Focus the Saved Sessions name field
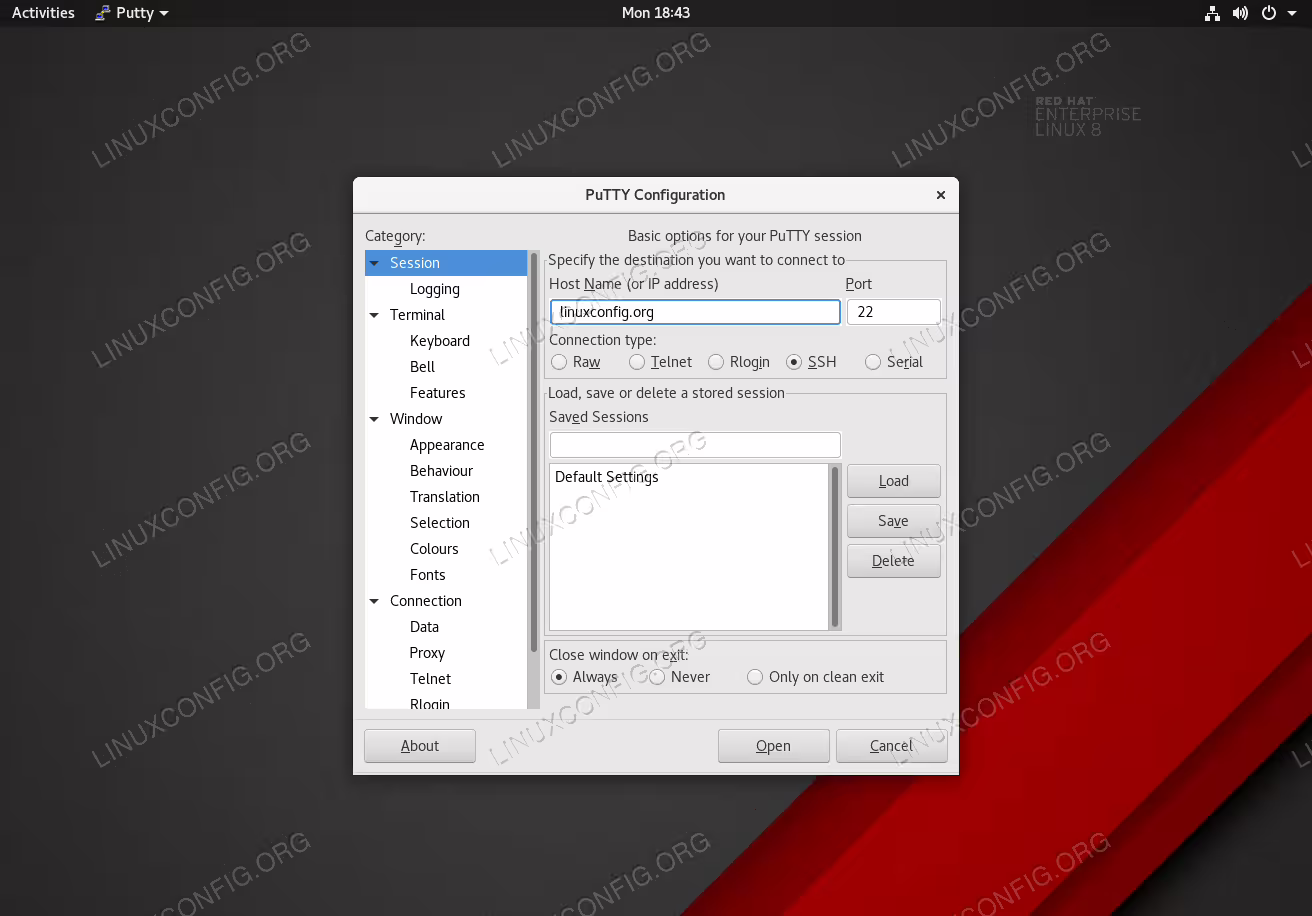The height and width of the screenshot is (916, 1312). [695, 445]
